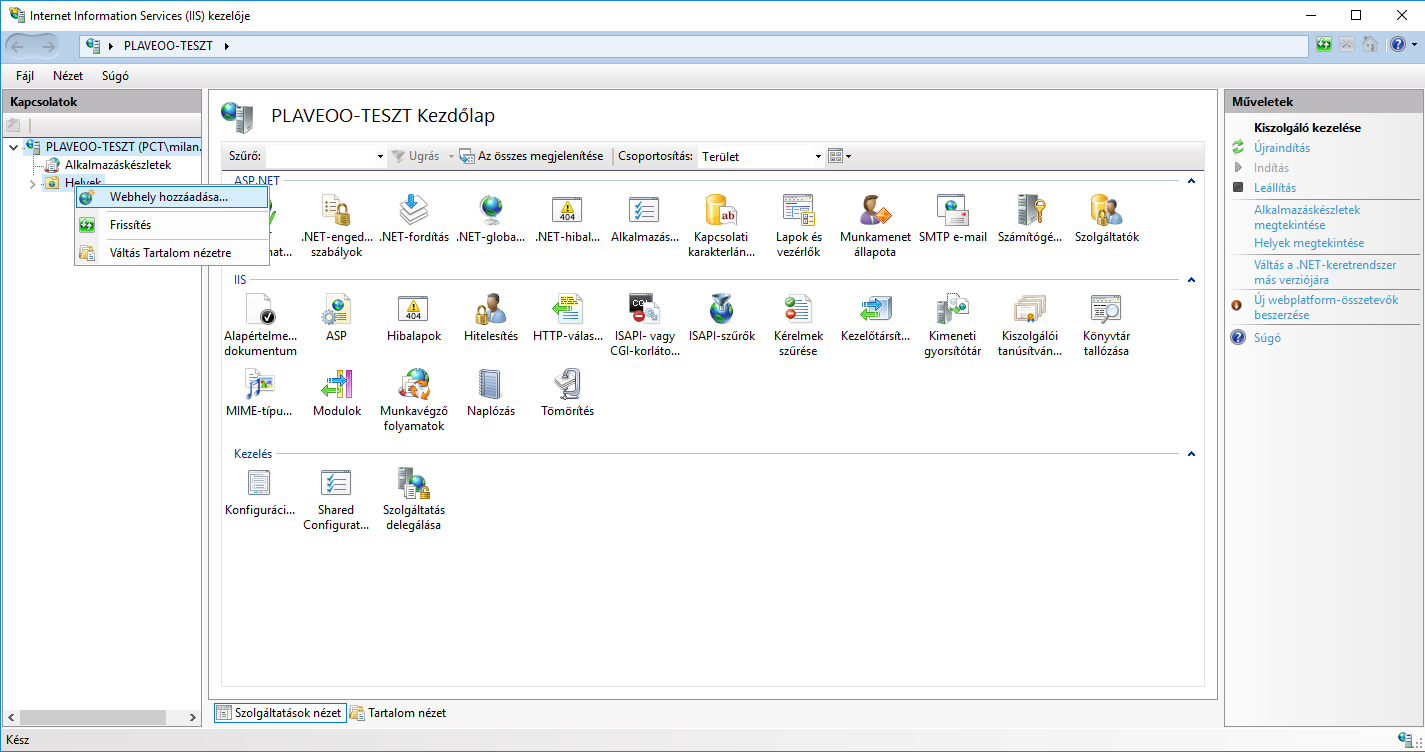This screenshot has height=752, width=1425.
Task: Open the Tömörítés compression icon
Action: (567, 384)
